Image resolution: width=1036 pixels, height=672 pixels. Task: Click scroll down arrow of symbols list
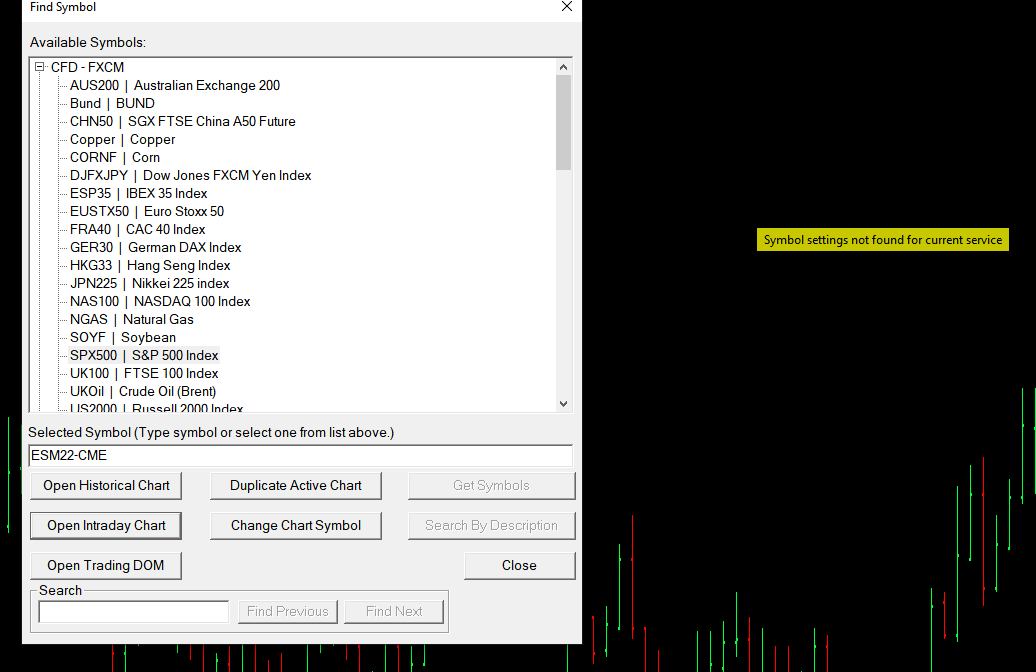pos(564,404)
